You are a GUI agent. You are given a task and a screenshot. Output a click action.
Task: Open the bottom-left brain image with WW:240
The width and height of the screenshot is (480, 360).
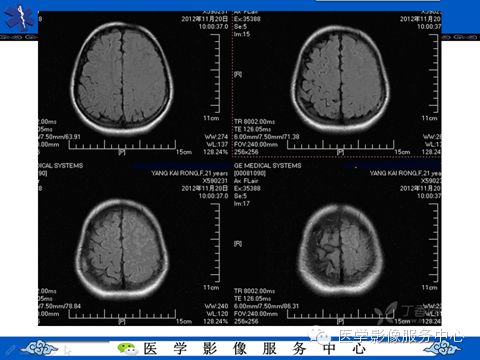tap(122, 250)
